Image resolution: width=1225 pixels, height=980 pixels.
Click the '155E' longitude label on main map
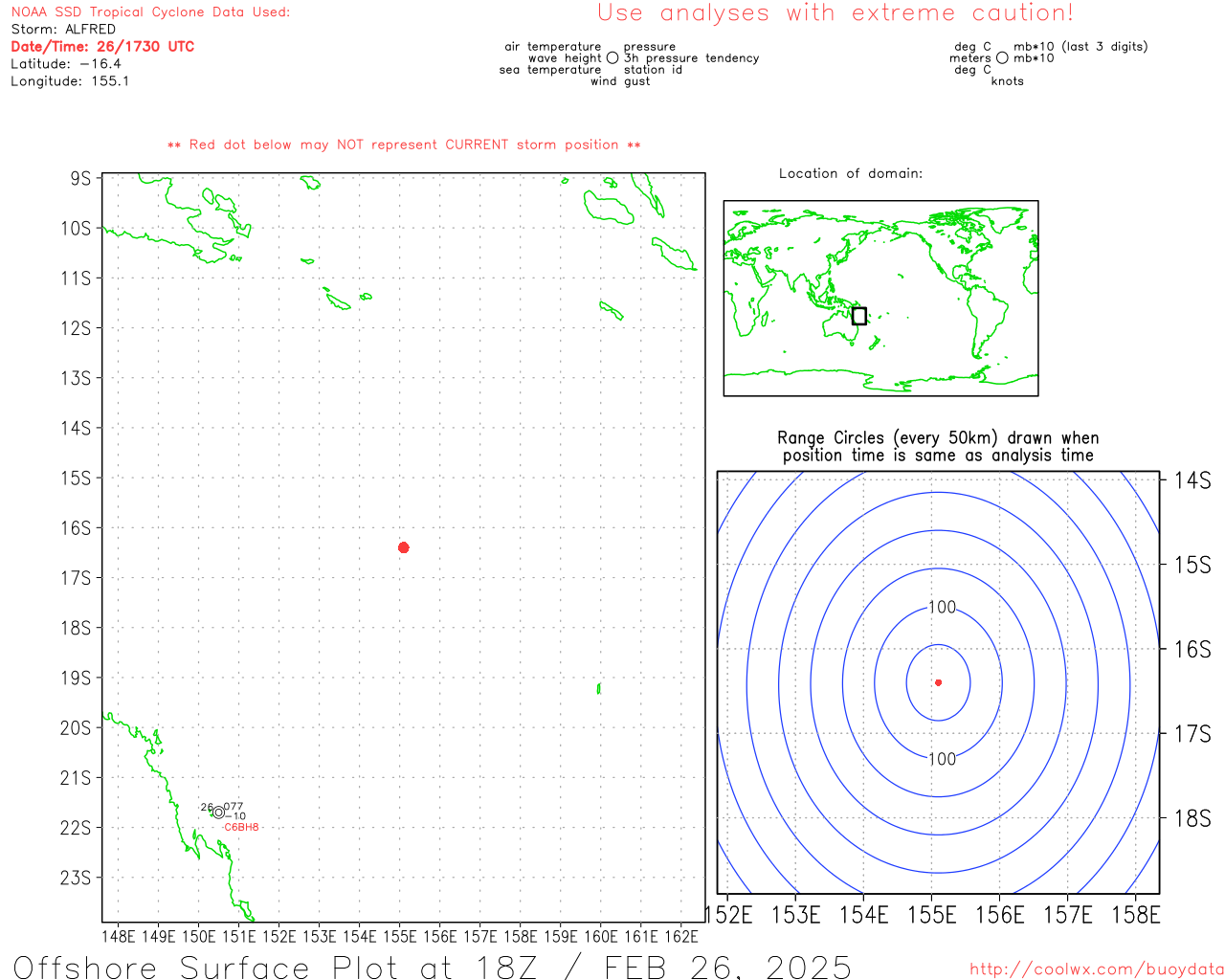399,936
